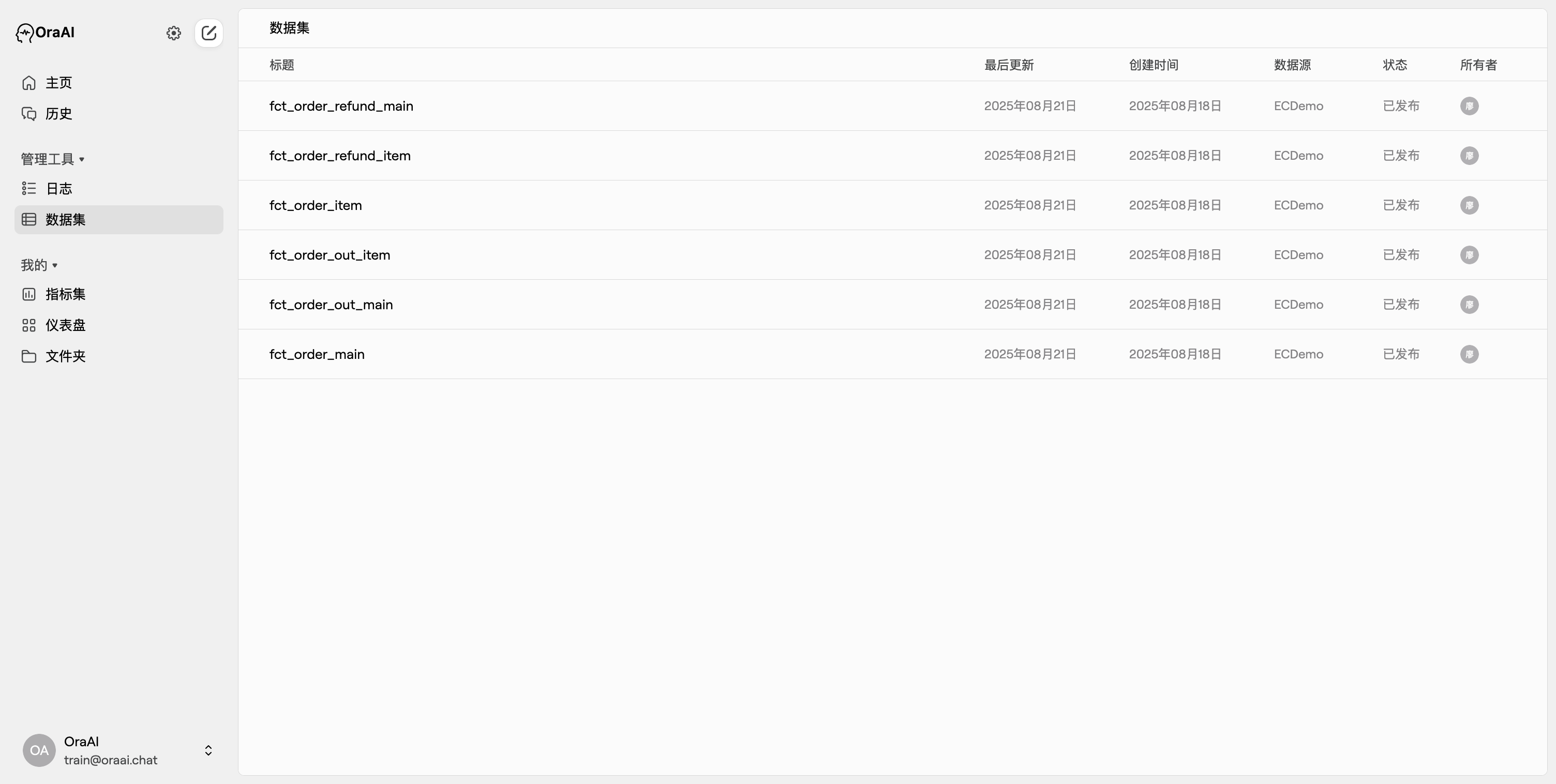The image size is (1556, 784).
Task: Expand the account switcher chevron
Action: click(x=208, y=750)
